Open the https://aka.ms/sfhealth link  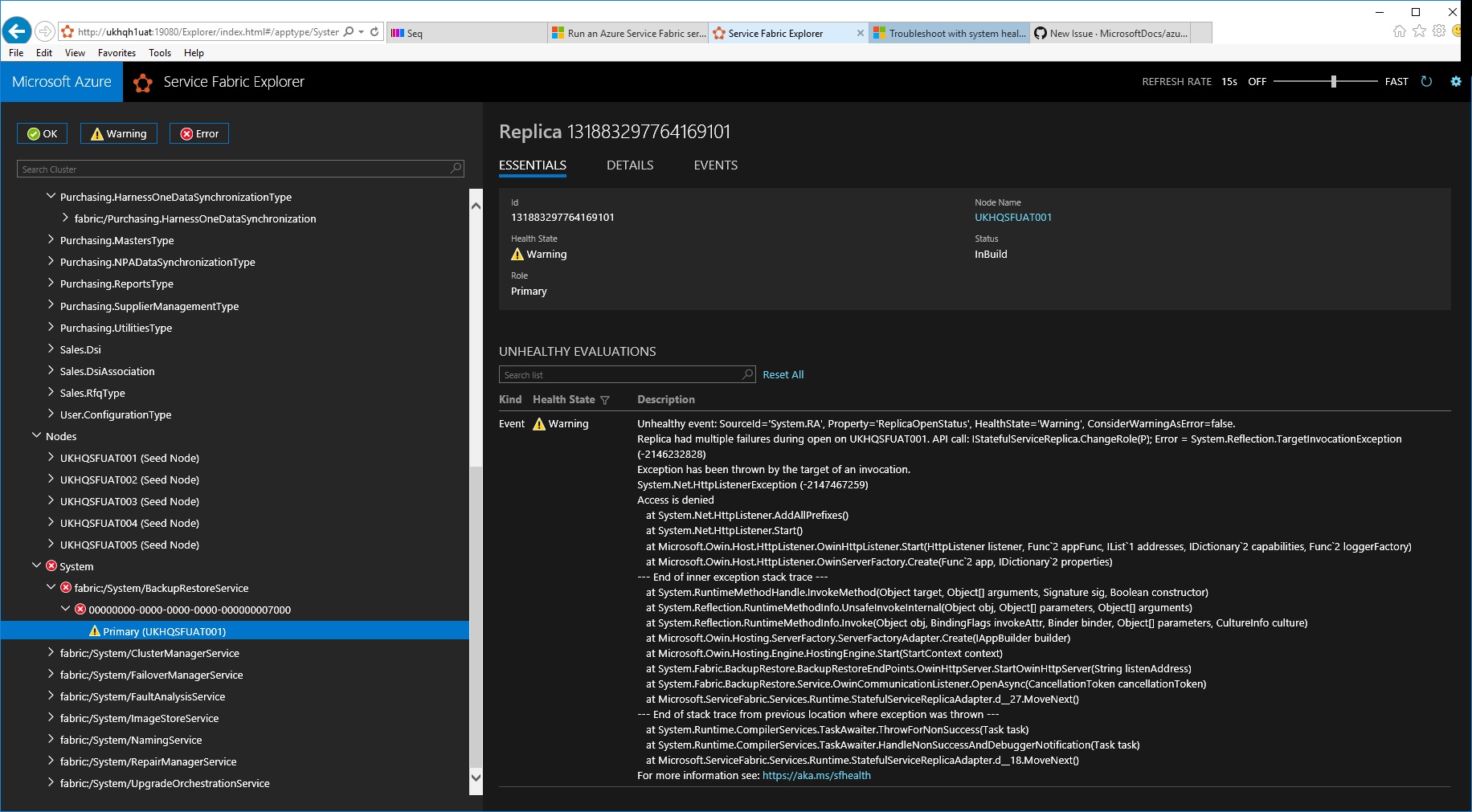(x=816, y=776)
